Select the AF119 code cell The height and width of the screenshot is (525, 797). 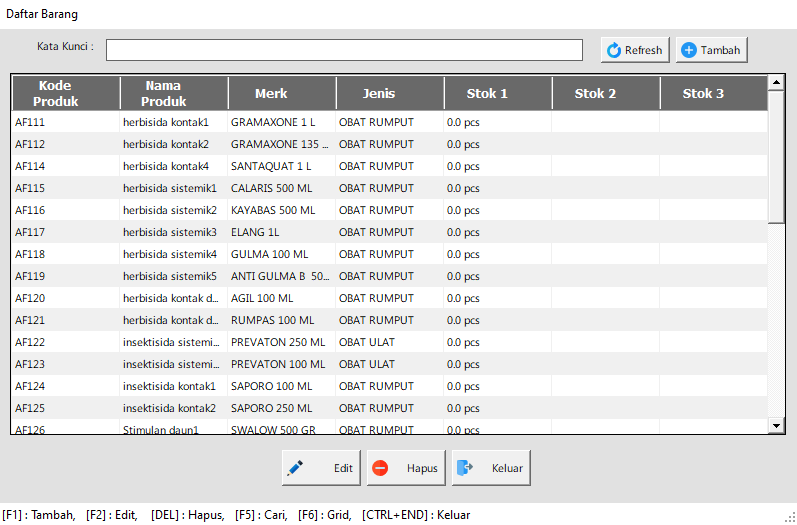(66, 276)
